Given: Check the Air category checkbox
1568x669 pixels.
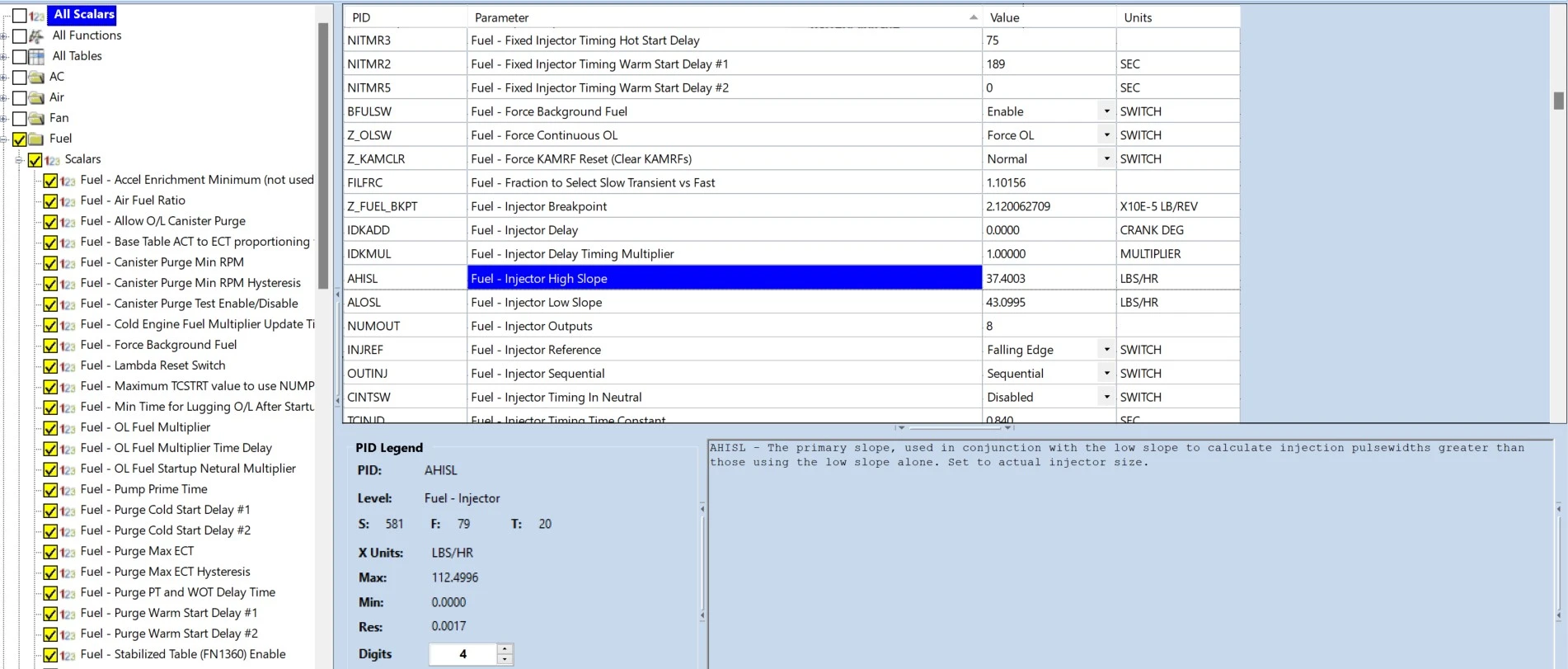Looking at the screenshot, I should pos(20,98).
